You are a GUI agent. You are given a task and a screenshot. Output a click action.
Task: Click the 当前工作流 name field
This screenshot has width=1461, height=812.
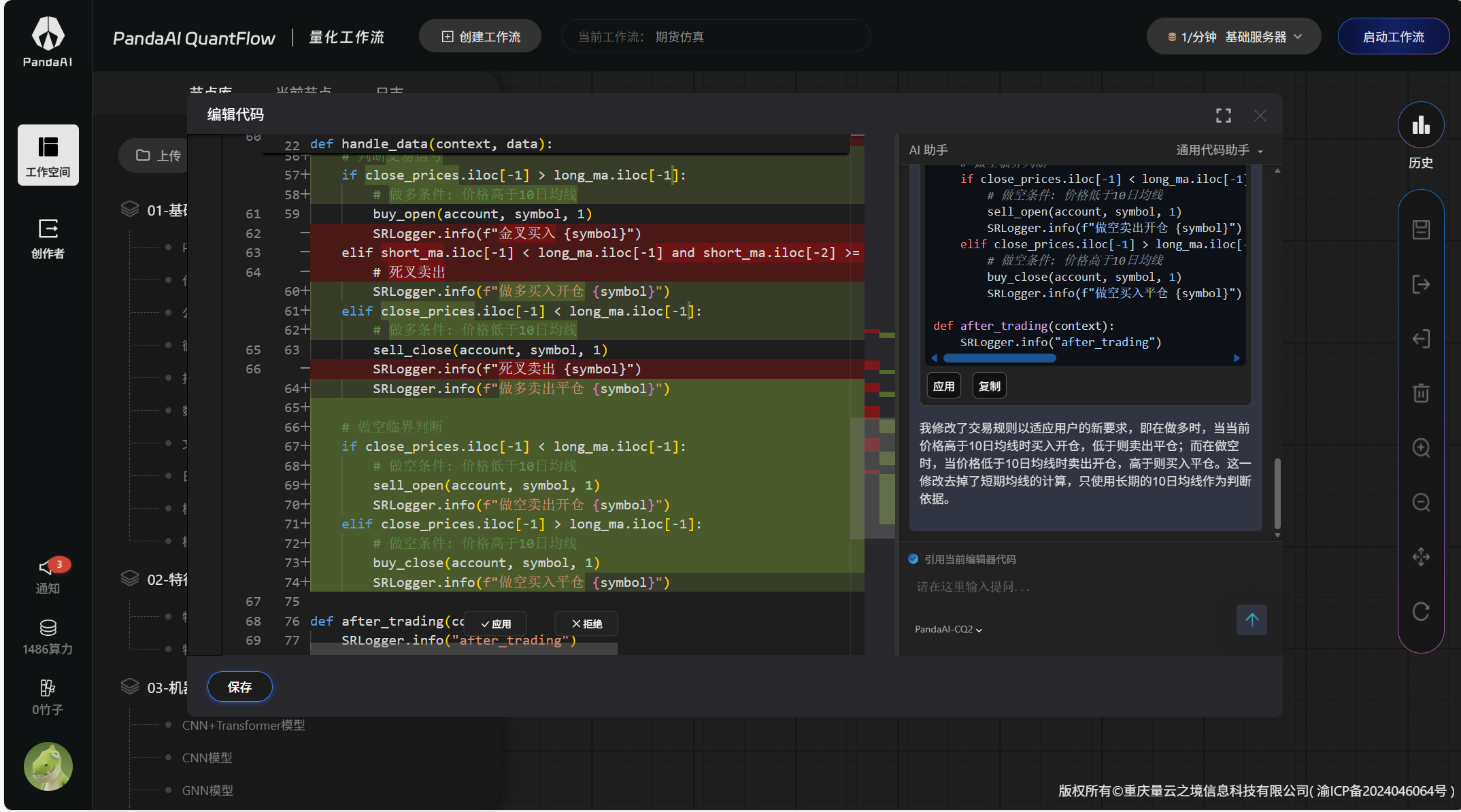(716, 37)
